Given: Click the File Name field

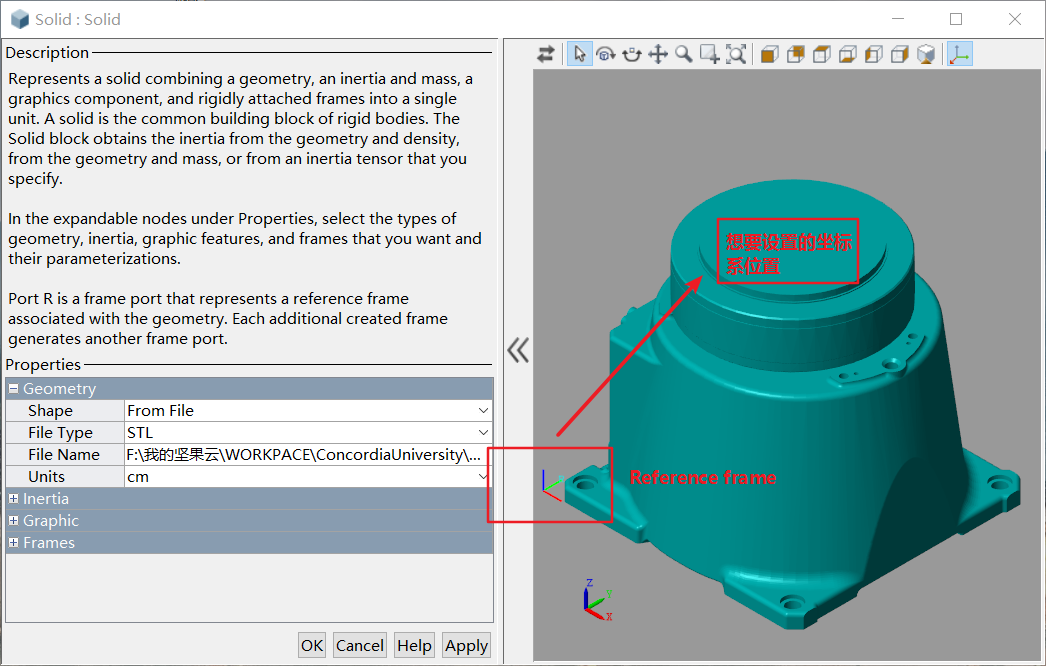Looking at the screenshot, I should [300, 454].
